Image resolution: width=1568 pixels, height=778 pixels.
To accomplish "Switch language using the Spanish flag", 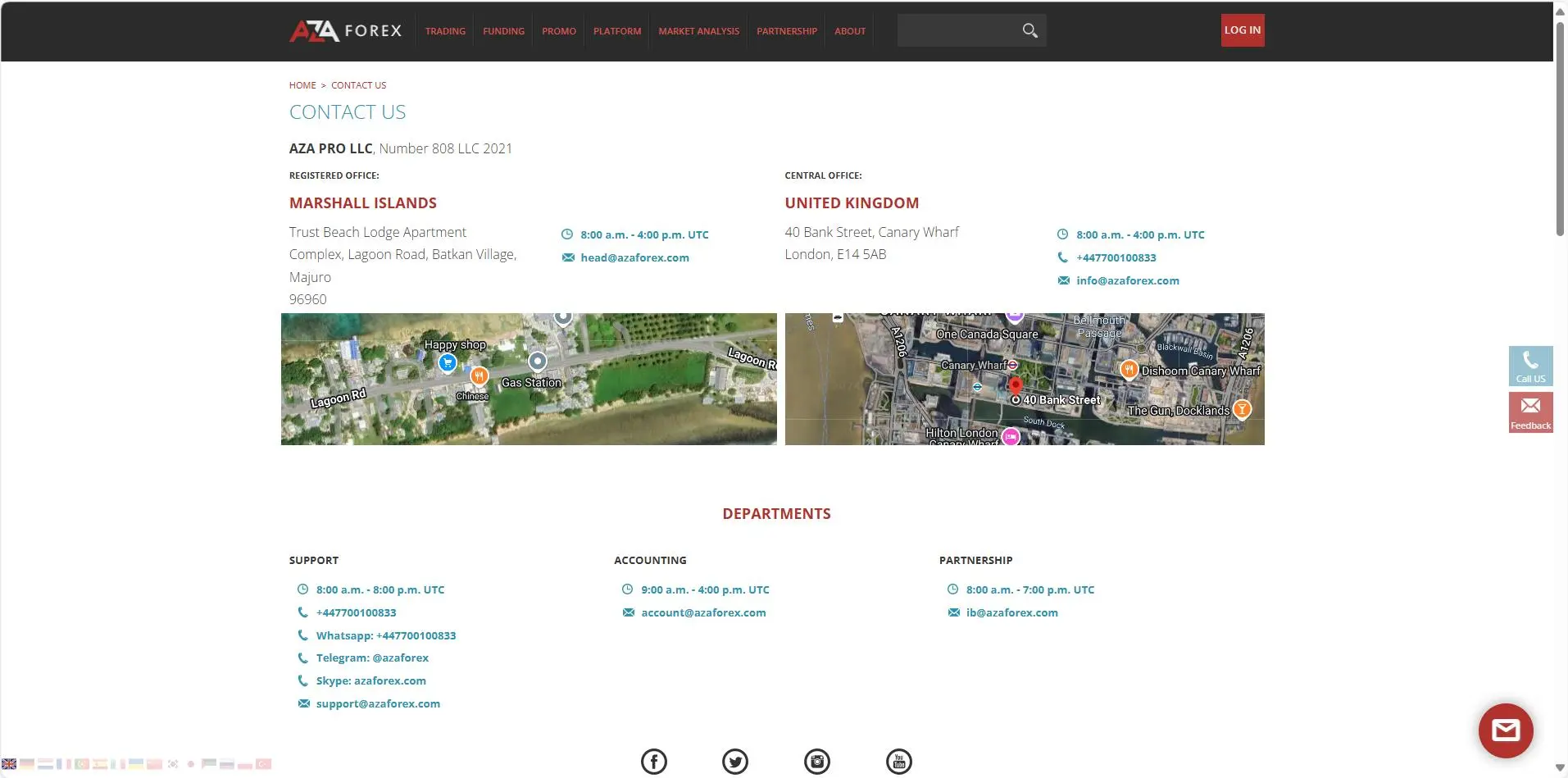I will coord(100,764).
